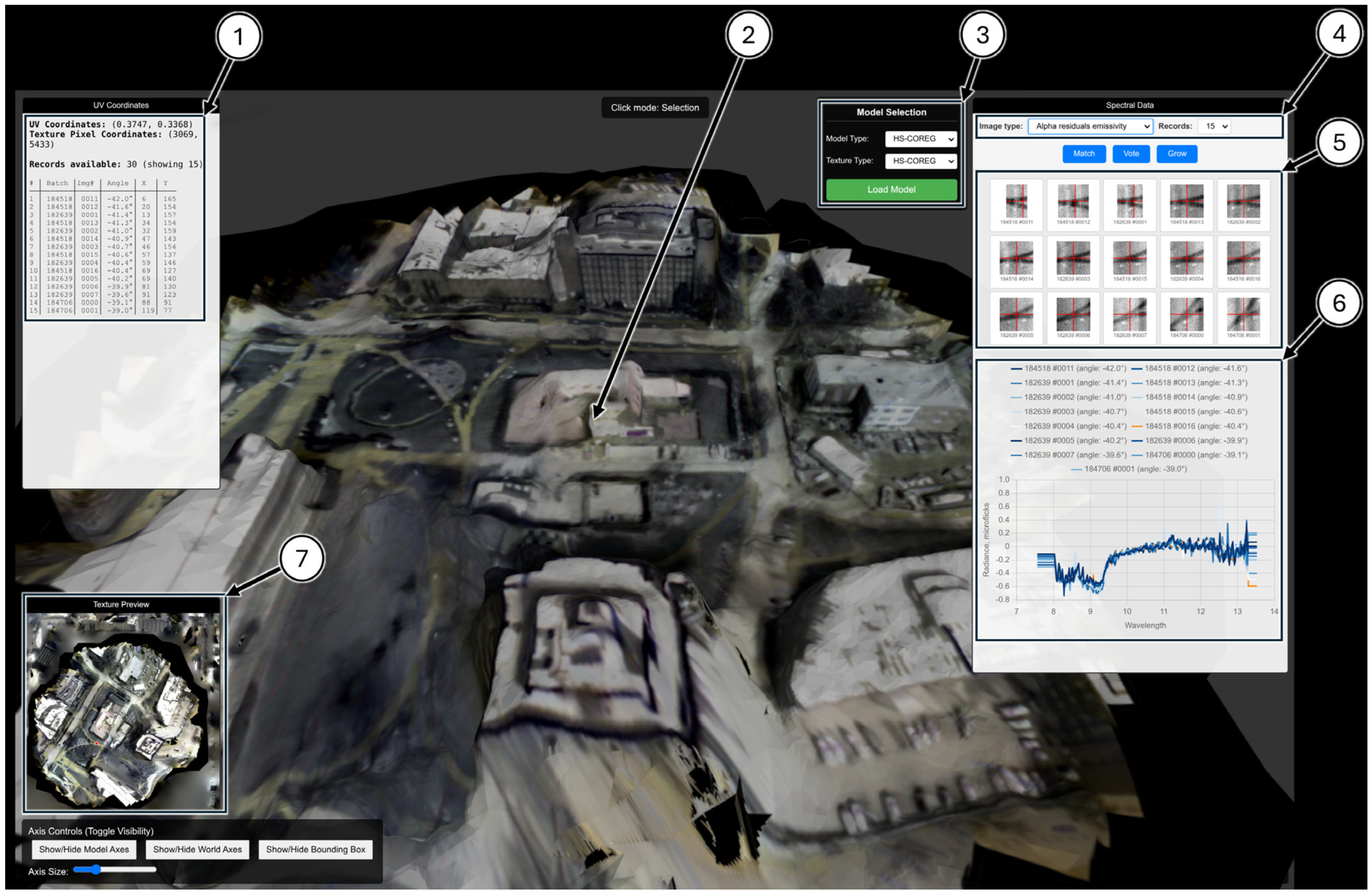Image resolution: width=1372 pixels, height=894 pixels.
Task: Toggle Show/Hide Model Axes
Action: pos(84,849)
